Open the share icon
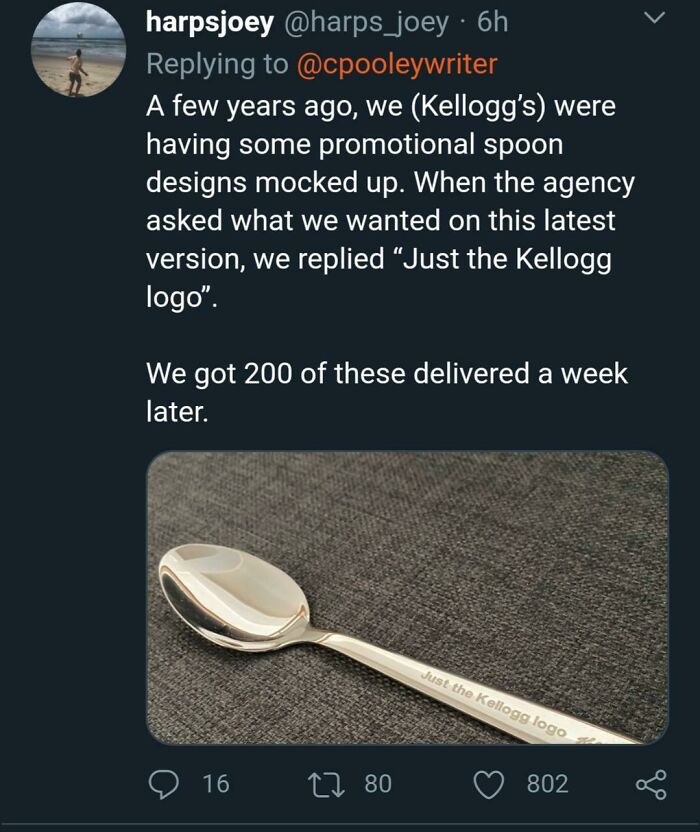This screenshot has width=700, height=832. 651,785
